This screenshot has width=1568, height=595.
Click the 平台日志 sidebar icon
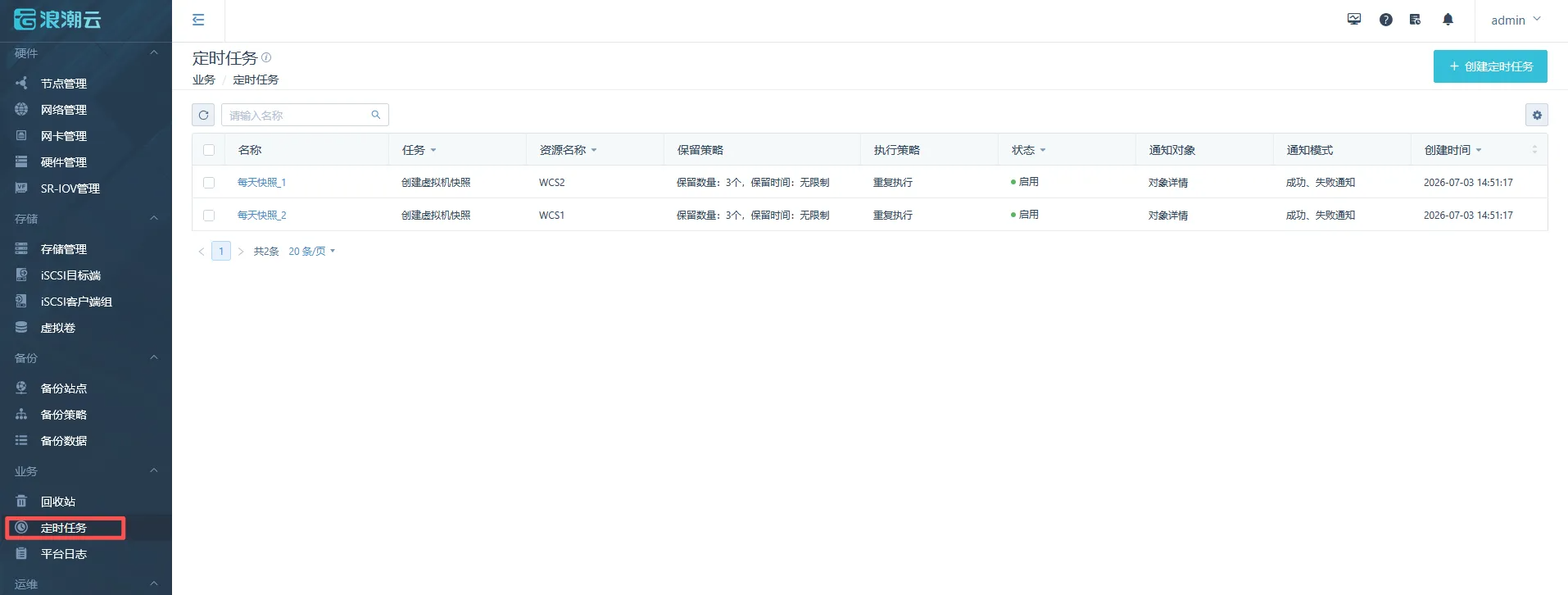coord(21,553)
